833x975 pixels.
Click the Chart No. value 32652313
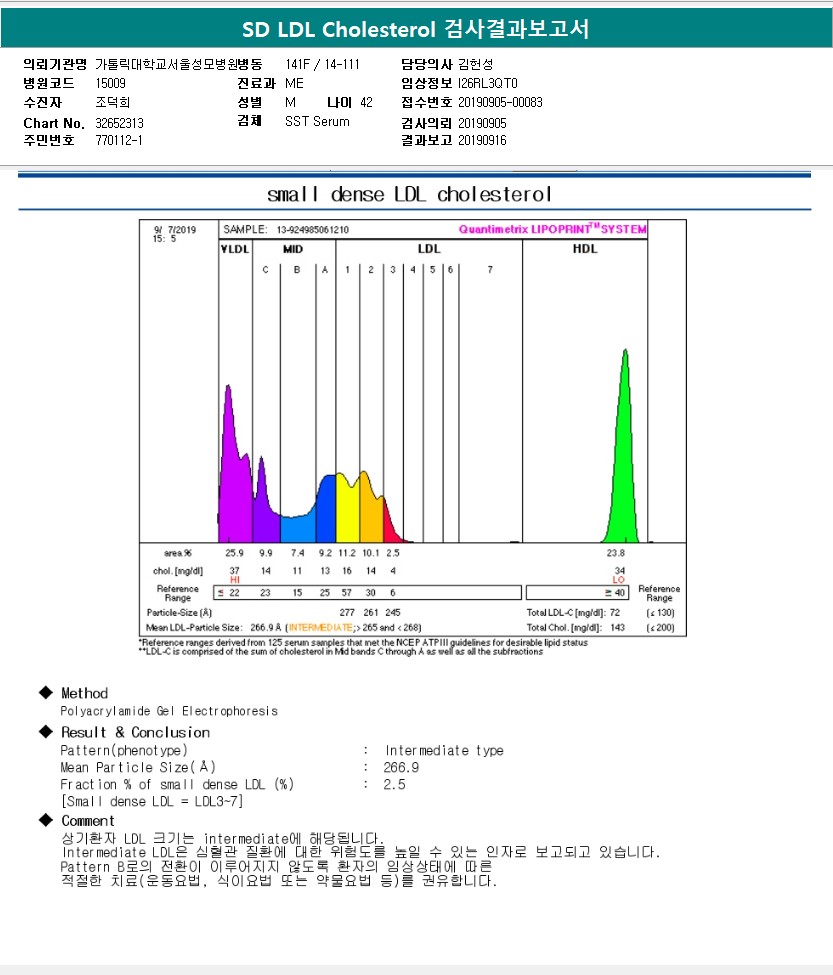point(119,123)
